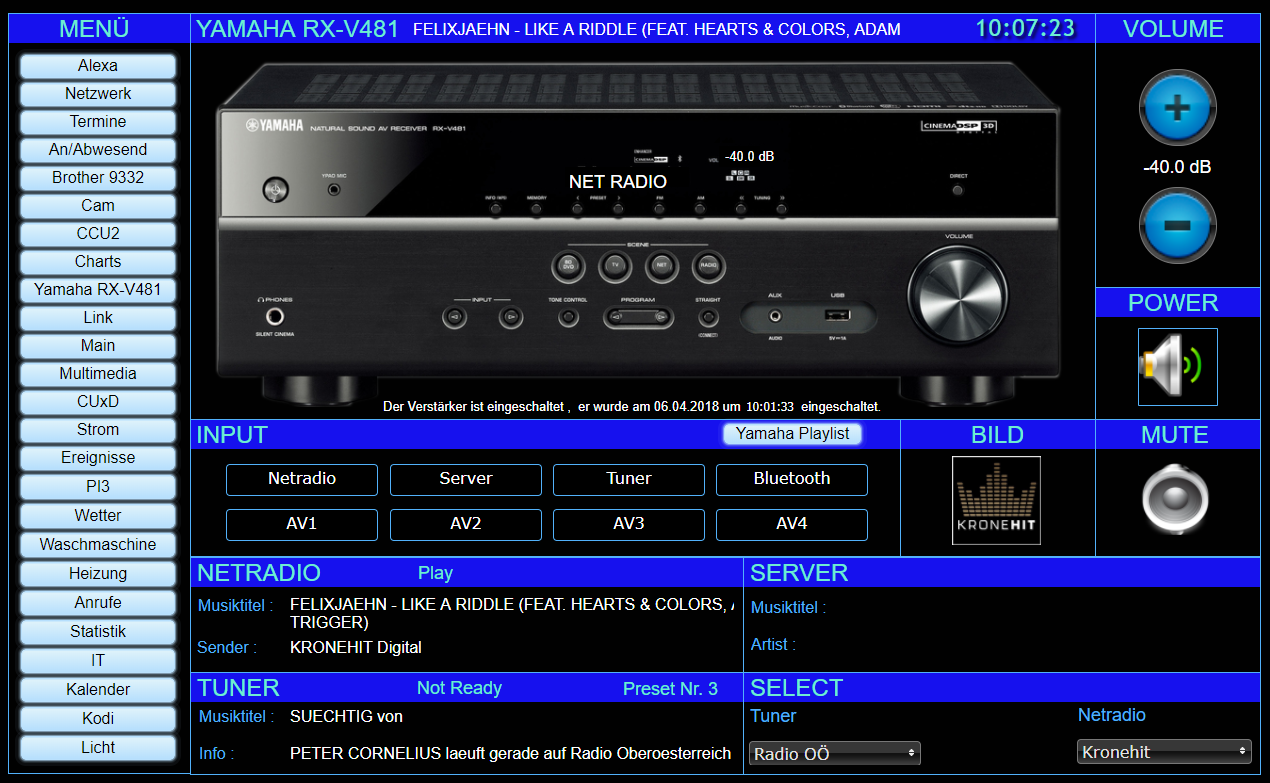Open the Link menu entry
The width and height of the screenshot is (1270, 783).
[x=98, y=318]
